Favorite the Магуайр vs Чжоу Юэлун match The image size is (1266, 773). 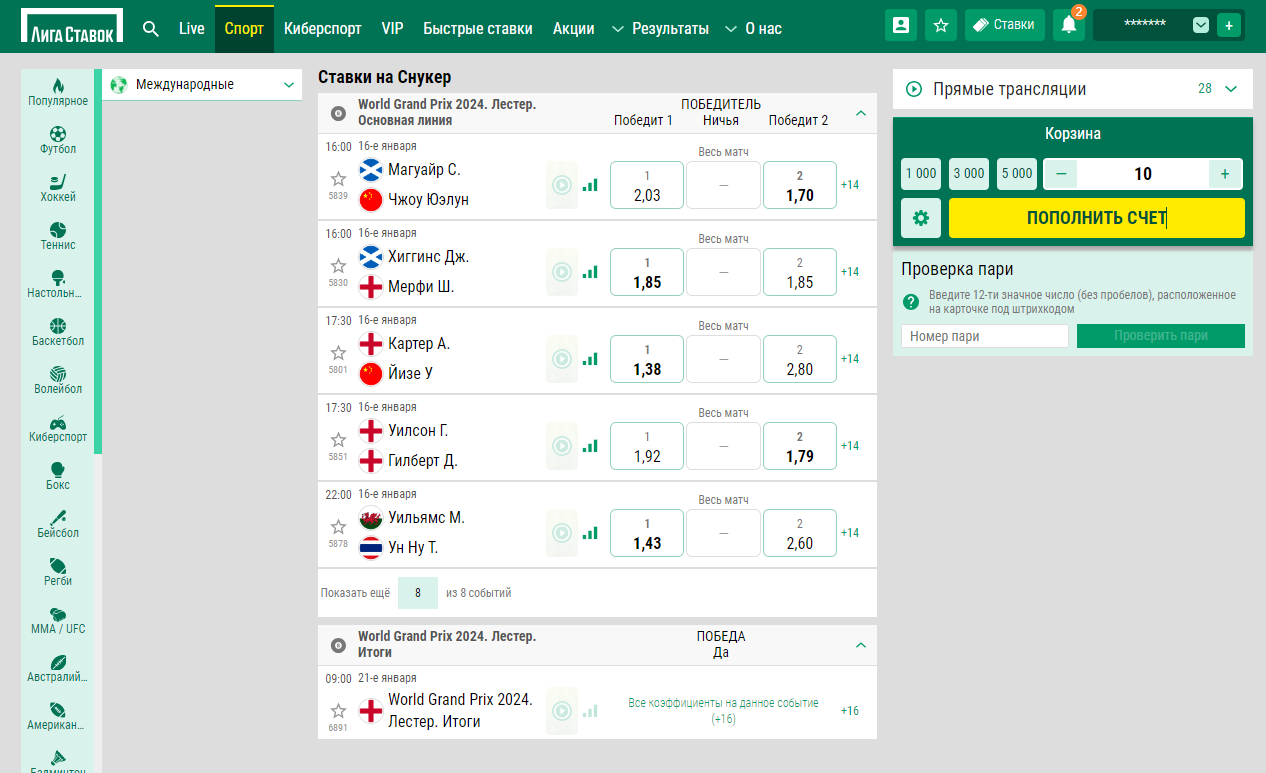click(x=338, y=178)
